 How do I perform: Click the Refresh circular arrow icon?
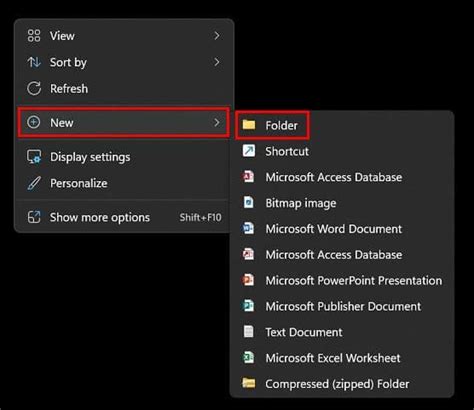coord(34,88)
